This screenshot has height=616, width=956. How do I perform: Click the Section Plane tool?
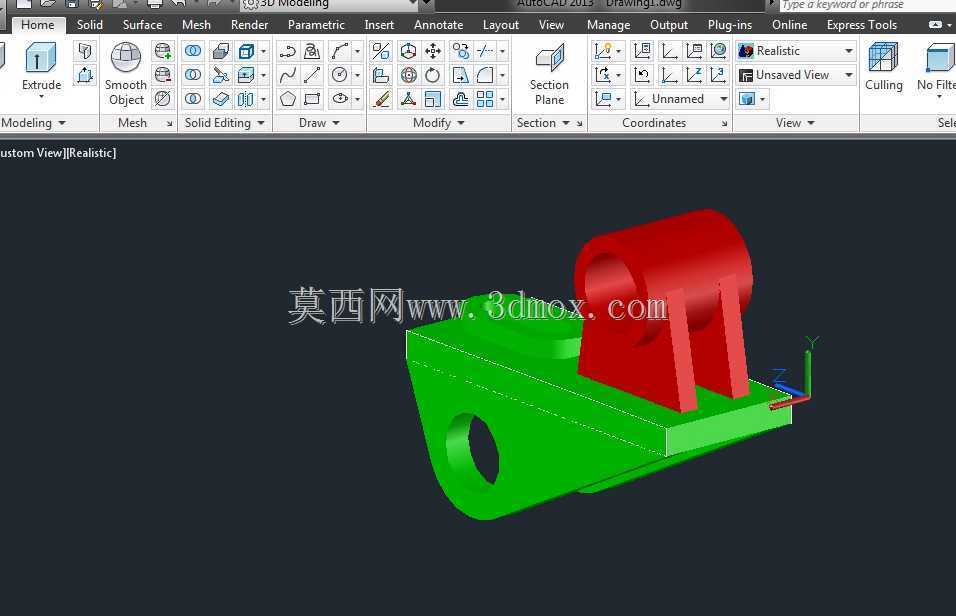point(549,74)
